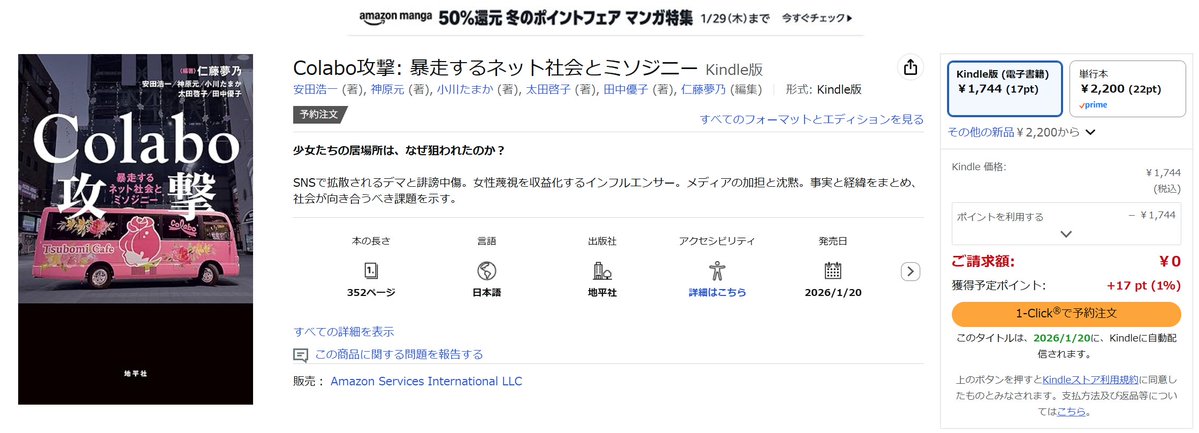
Task: Open author link 田中優子
Action: (x=624, y=90)
